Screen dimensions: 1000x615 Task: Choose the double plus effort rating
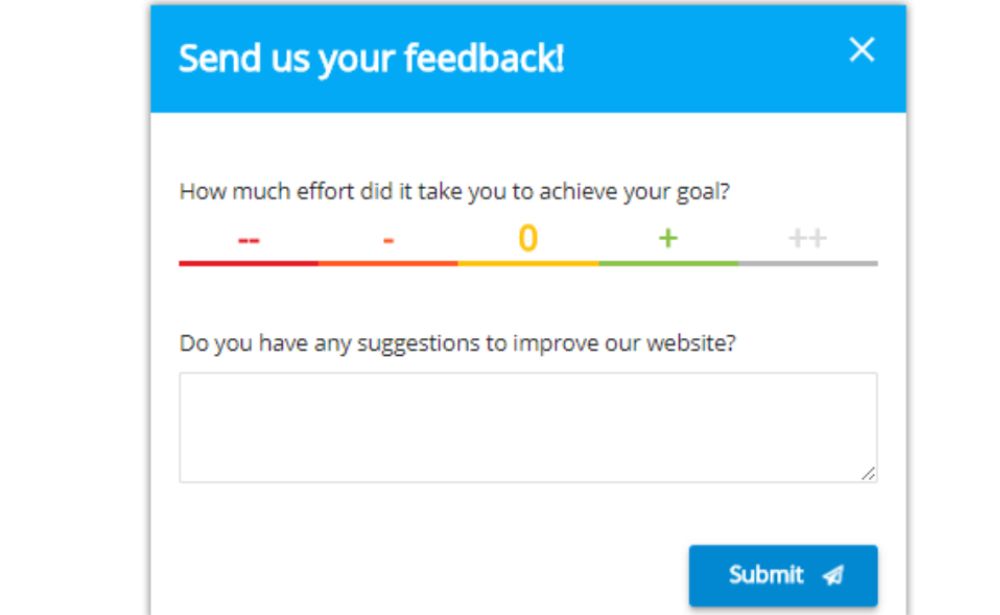[x=807, y=238]
